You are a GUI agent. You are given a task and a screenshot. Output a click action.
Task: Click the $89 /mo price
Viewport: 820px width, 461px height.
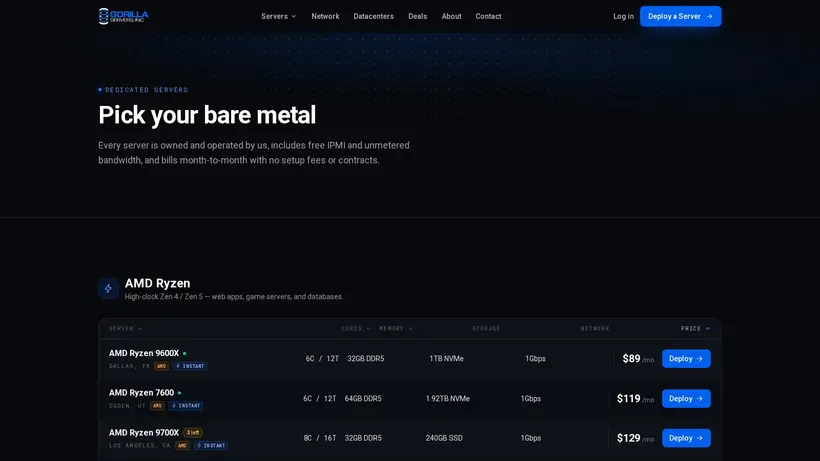(x=638, y=359)
